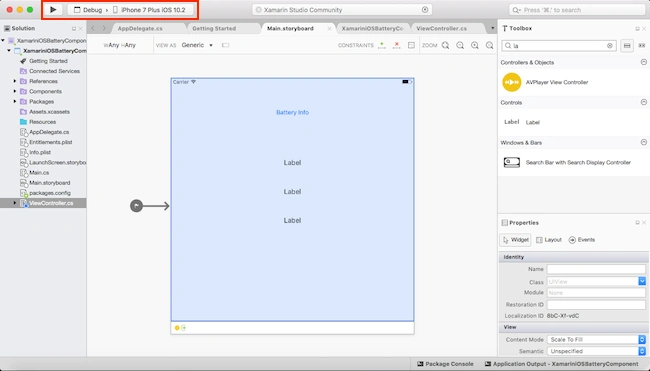The height and width of the screenshot is (371, 650).
Task: Open the Package Console pad
Action: tap(445, 364)
